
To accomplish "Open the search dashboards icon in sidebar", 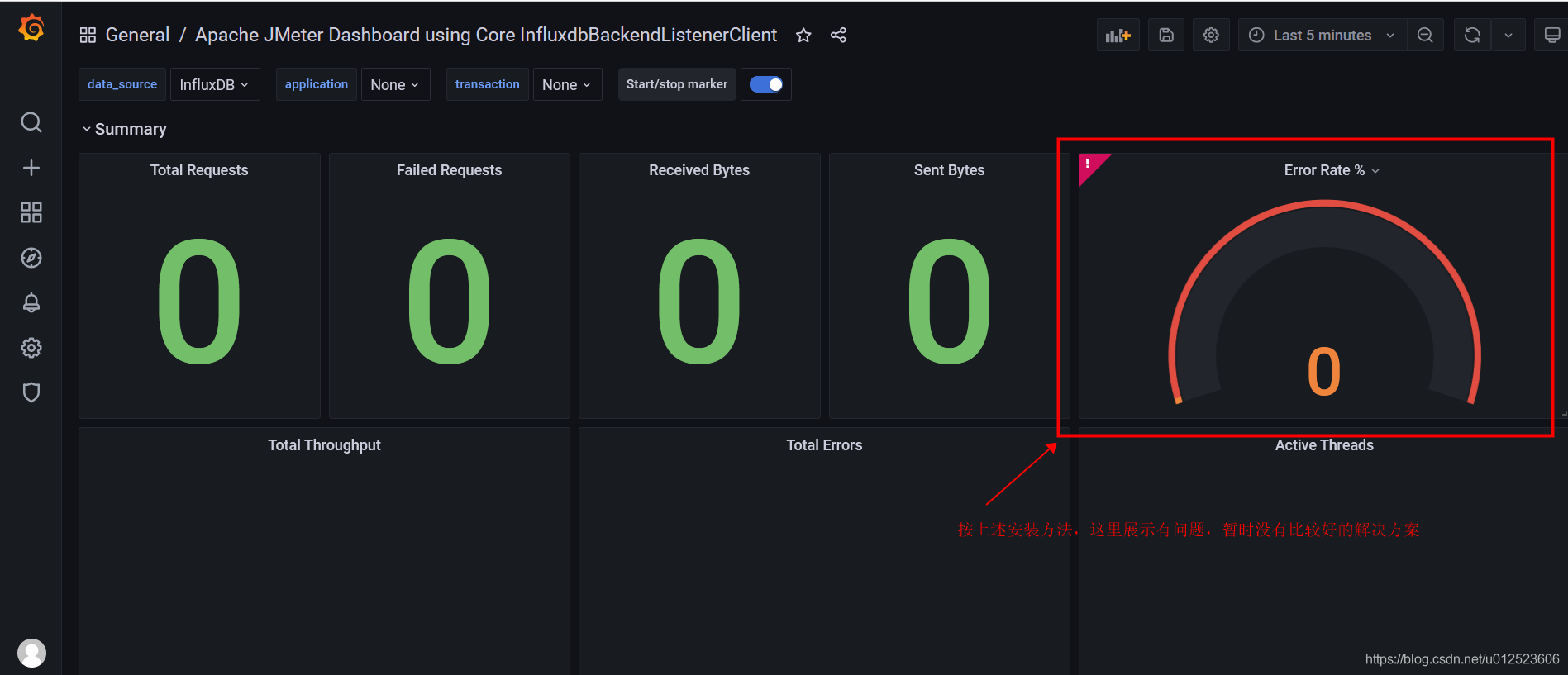I will click(x=31, y=122).
